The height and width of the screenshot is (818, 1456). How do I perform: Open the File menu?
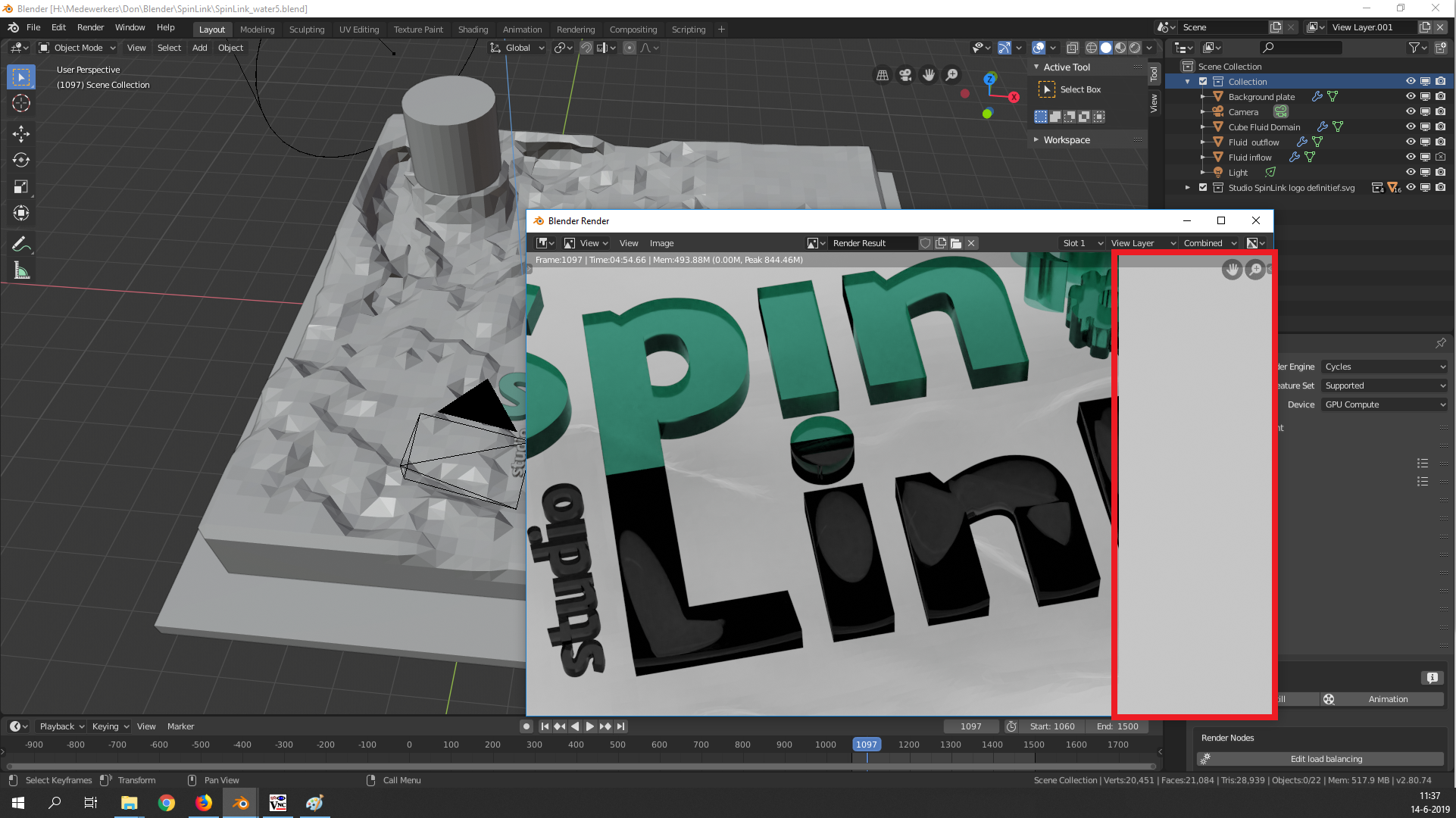coord(33,27)
